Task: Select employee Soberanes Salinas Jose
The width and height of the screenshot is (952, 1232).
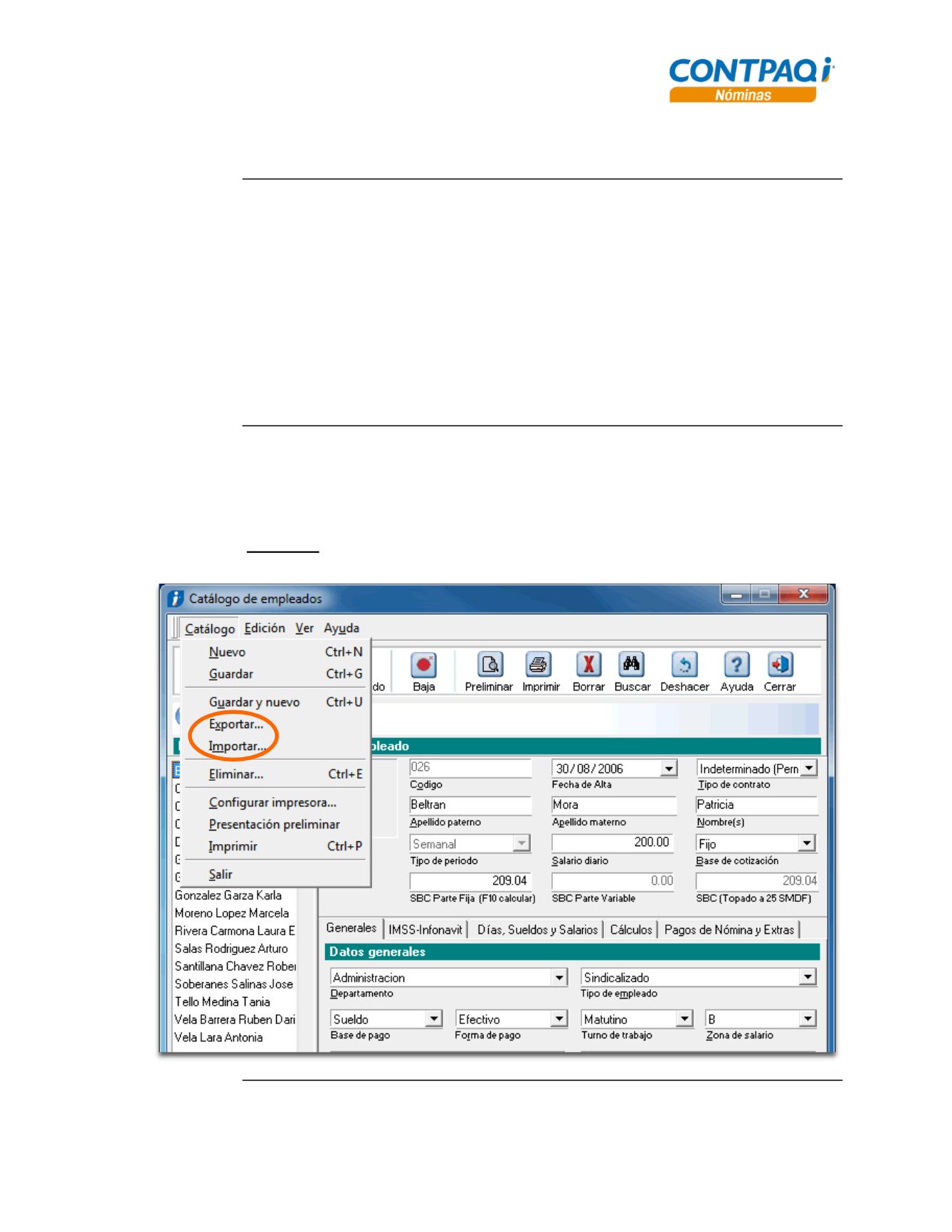Action: (x=234, y=985)
